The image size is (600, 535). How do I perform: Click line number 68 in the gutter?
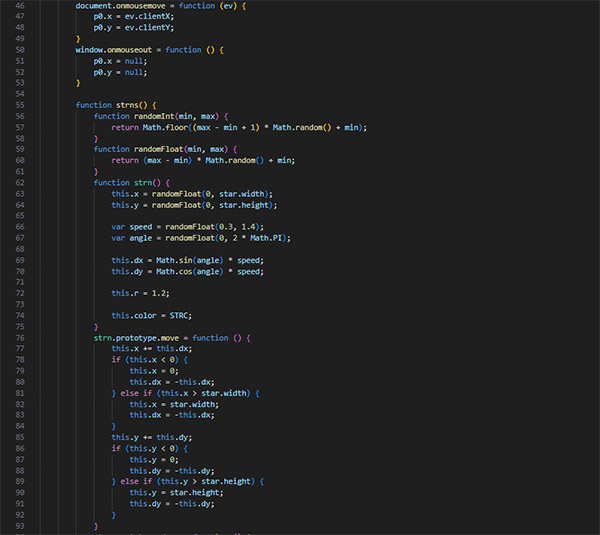[20, 249]
